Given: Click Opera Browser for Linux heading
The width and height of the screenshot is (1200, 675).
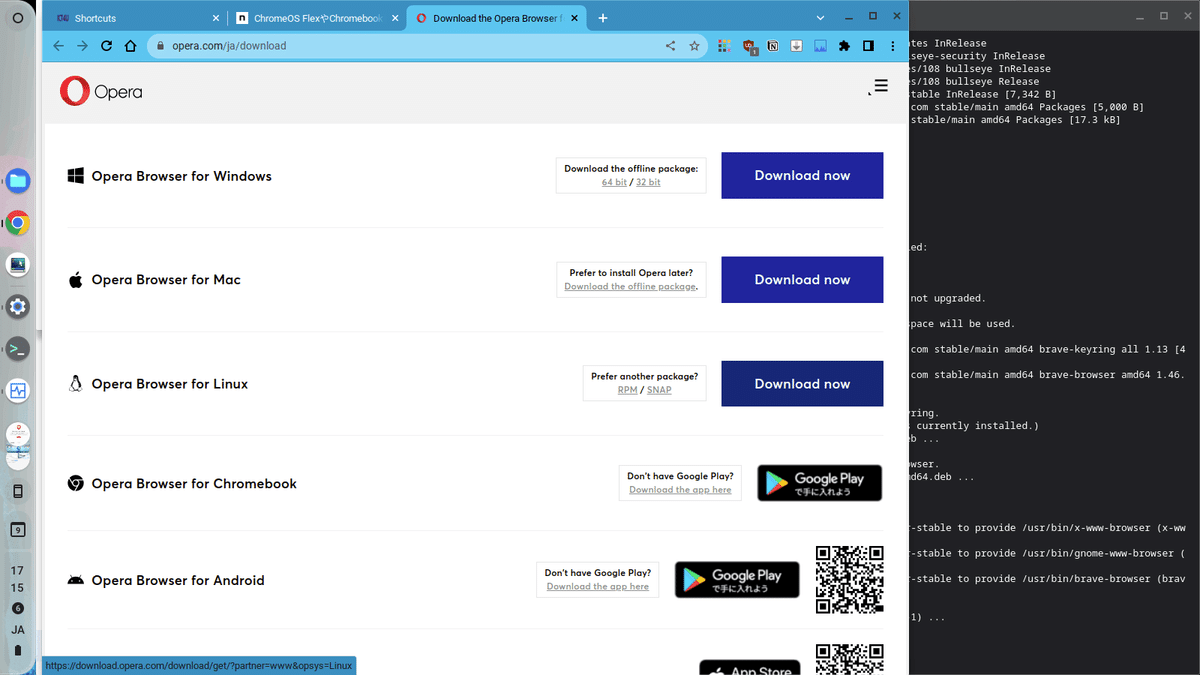Looking at the screenshot, I should coord(169,384).
